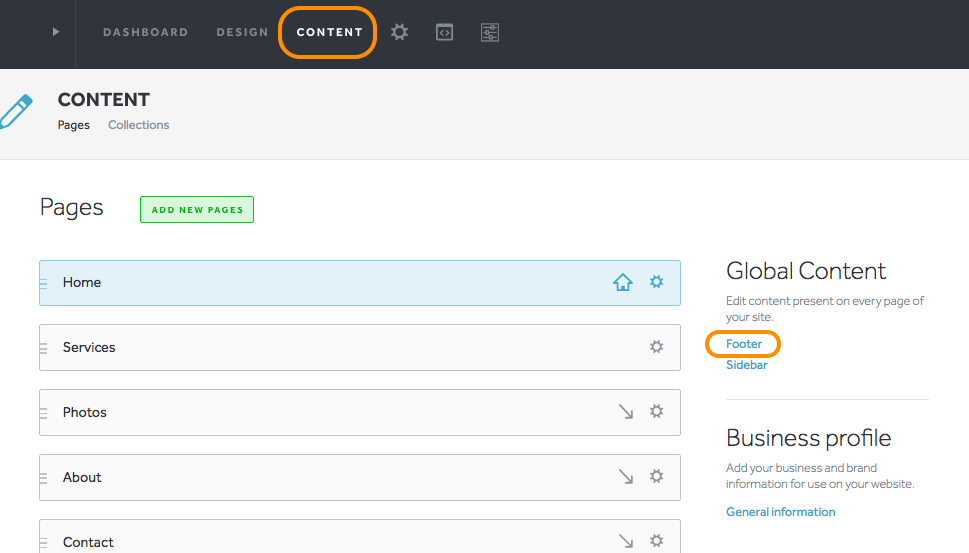
Task: Switch to the Design tab
Action: click(x=242, y=32)
